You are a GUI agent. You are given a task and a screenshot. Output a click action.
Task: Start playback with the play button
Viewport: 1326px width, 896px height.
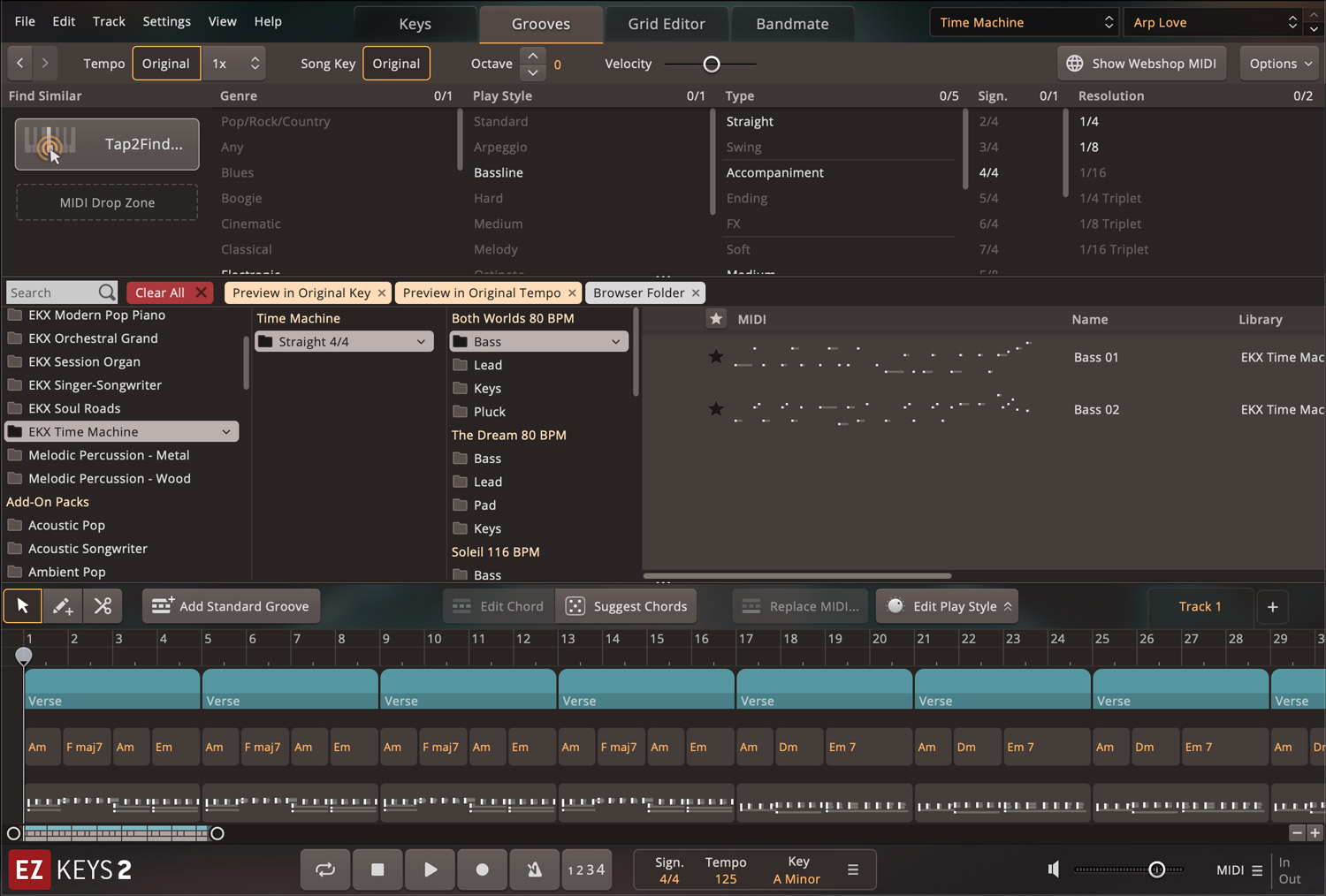point(431,869)
